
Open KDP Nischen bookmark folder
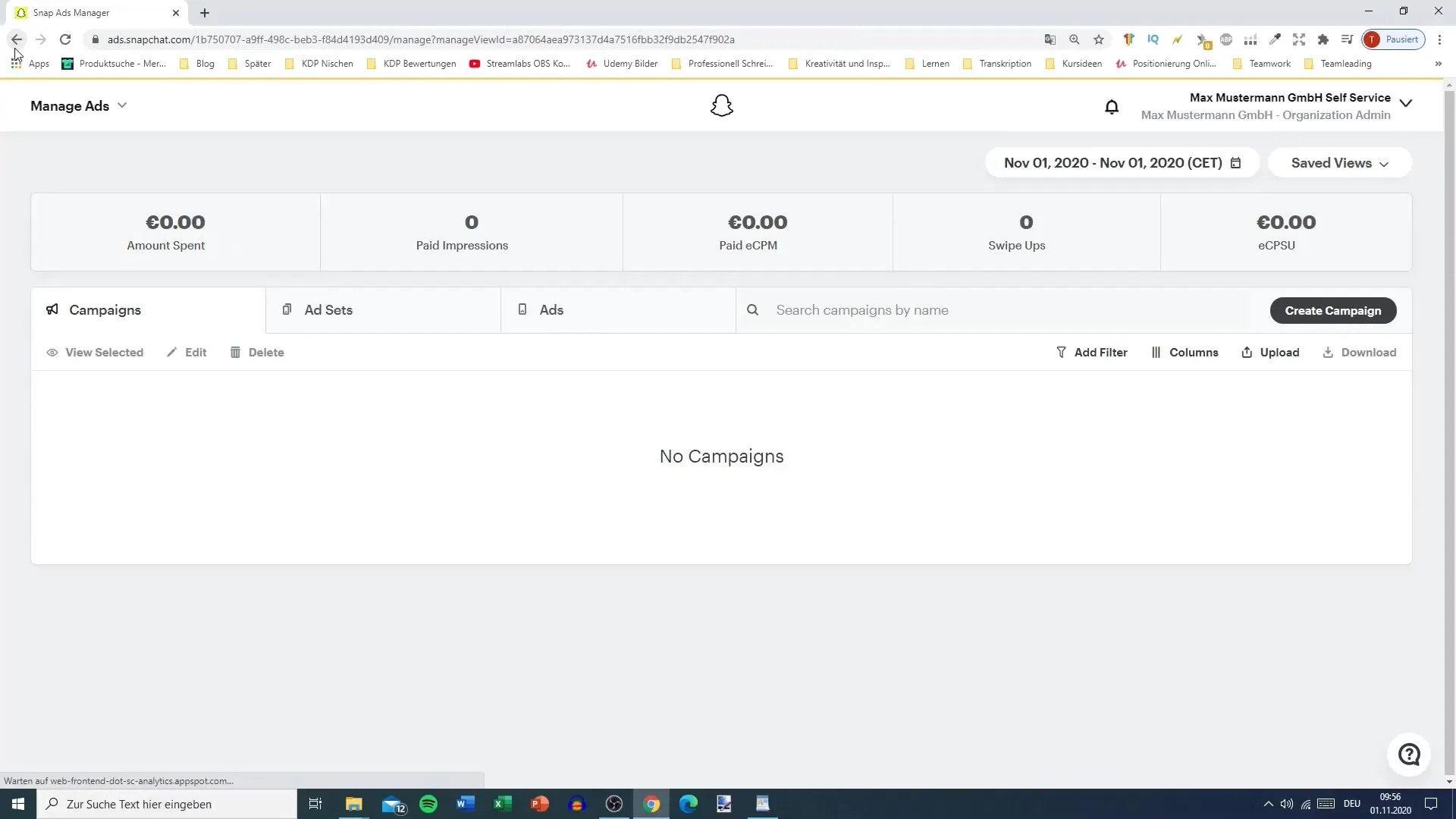[318, 64]
